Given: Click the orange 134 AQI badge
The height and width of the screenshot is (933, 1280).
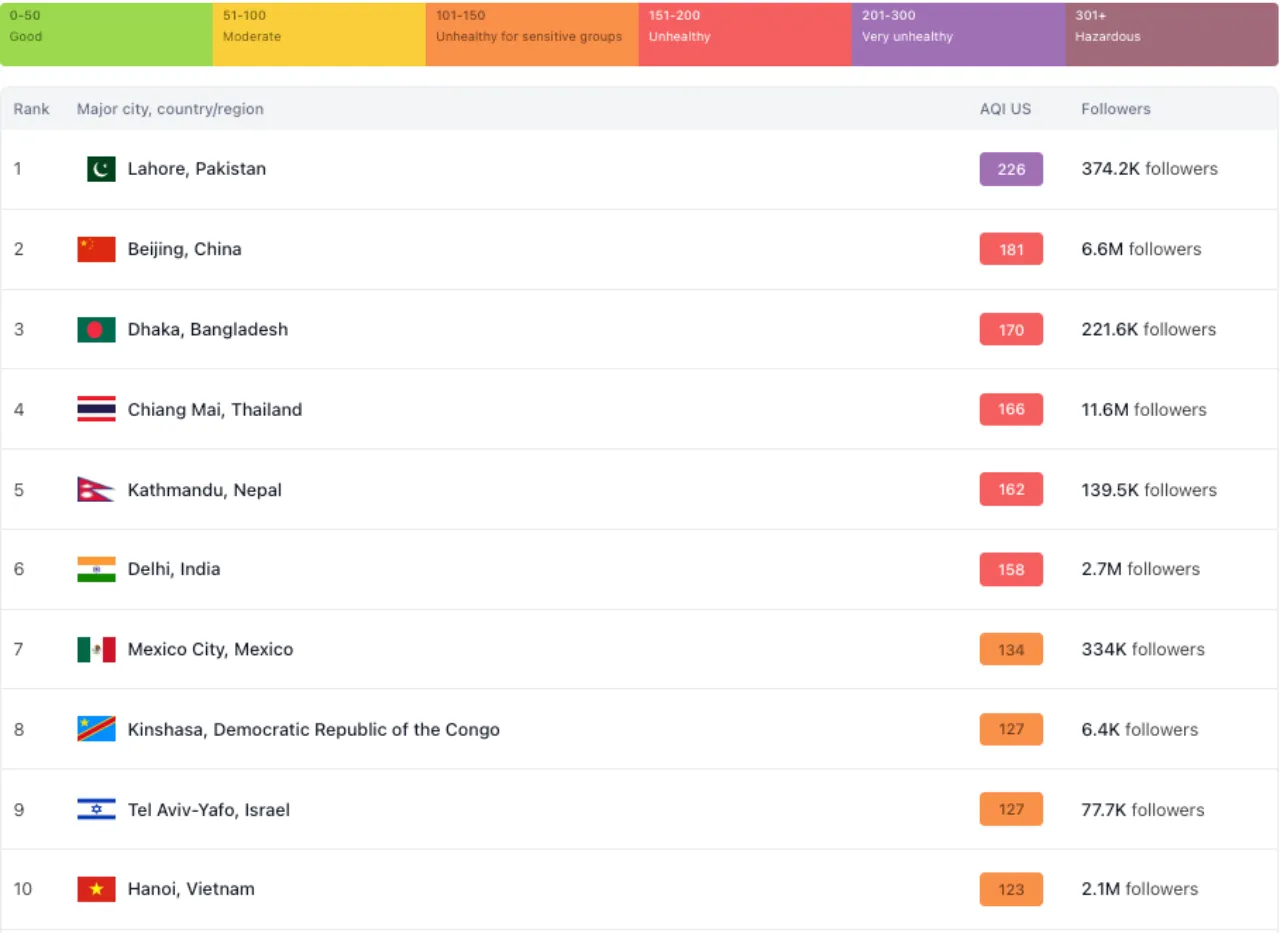Looking at the screenshot, I should pyautogui.click(x=1011, y=649).
